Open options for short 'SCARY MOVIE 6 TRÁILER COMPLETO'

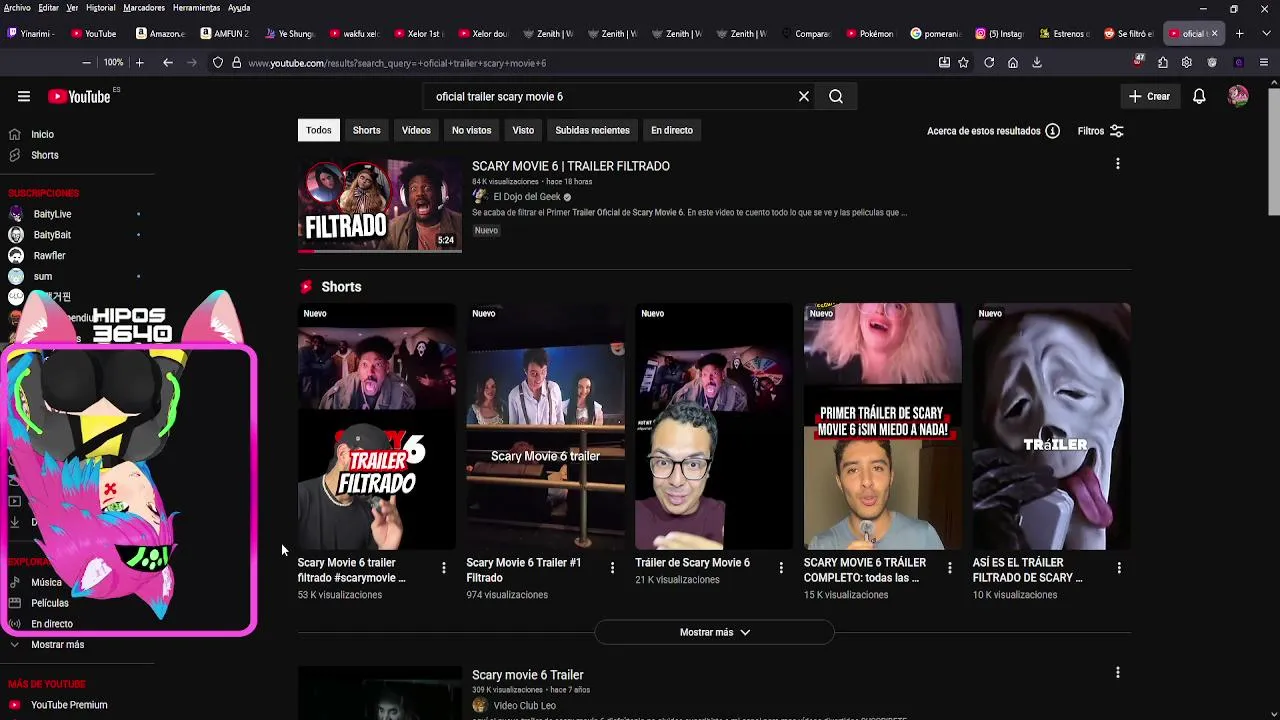tap(950, 568)
